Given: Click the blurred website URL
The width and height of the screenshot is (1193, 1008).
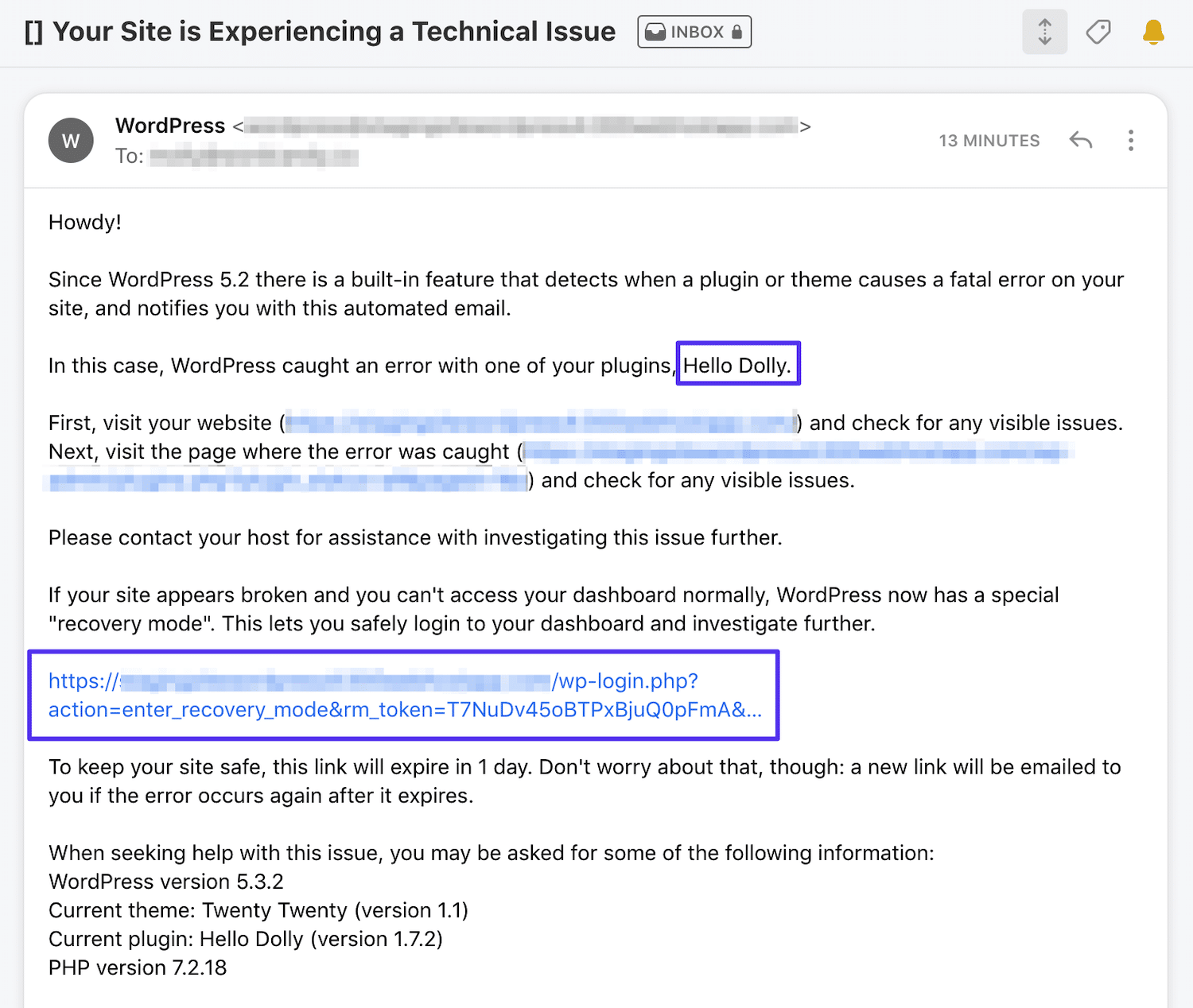Looking at the screenshot, I should pos(542,422).
